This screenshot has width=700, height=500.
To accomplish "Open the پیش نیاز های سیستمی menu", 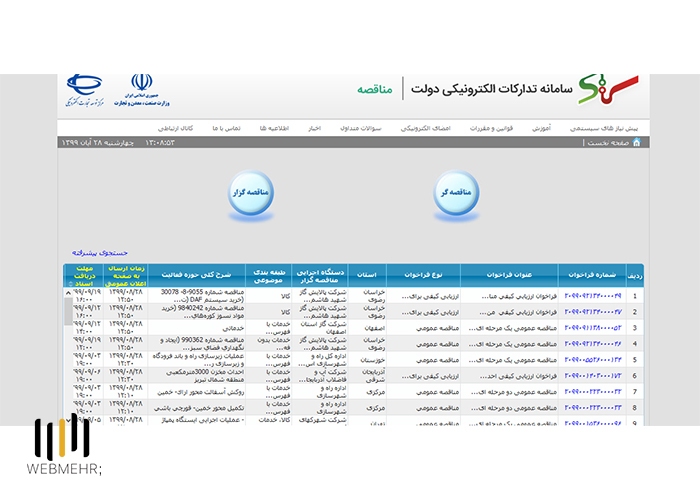I will [604, 129].
